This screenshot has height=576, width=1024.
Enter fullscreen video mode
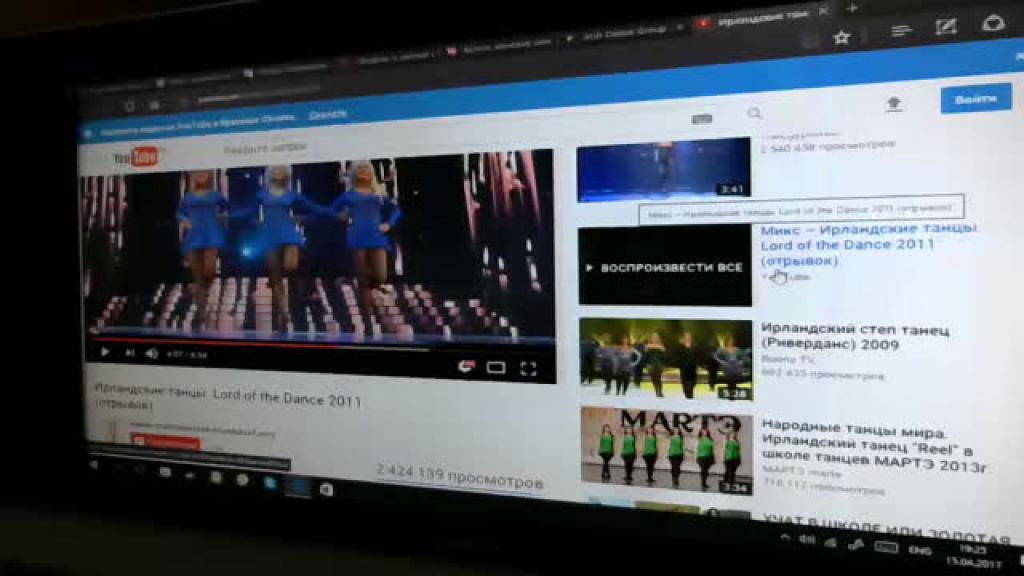[528, 369]
